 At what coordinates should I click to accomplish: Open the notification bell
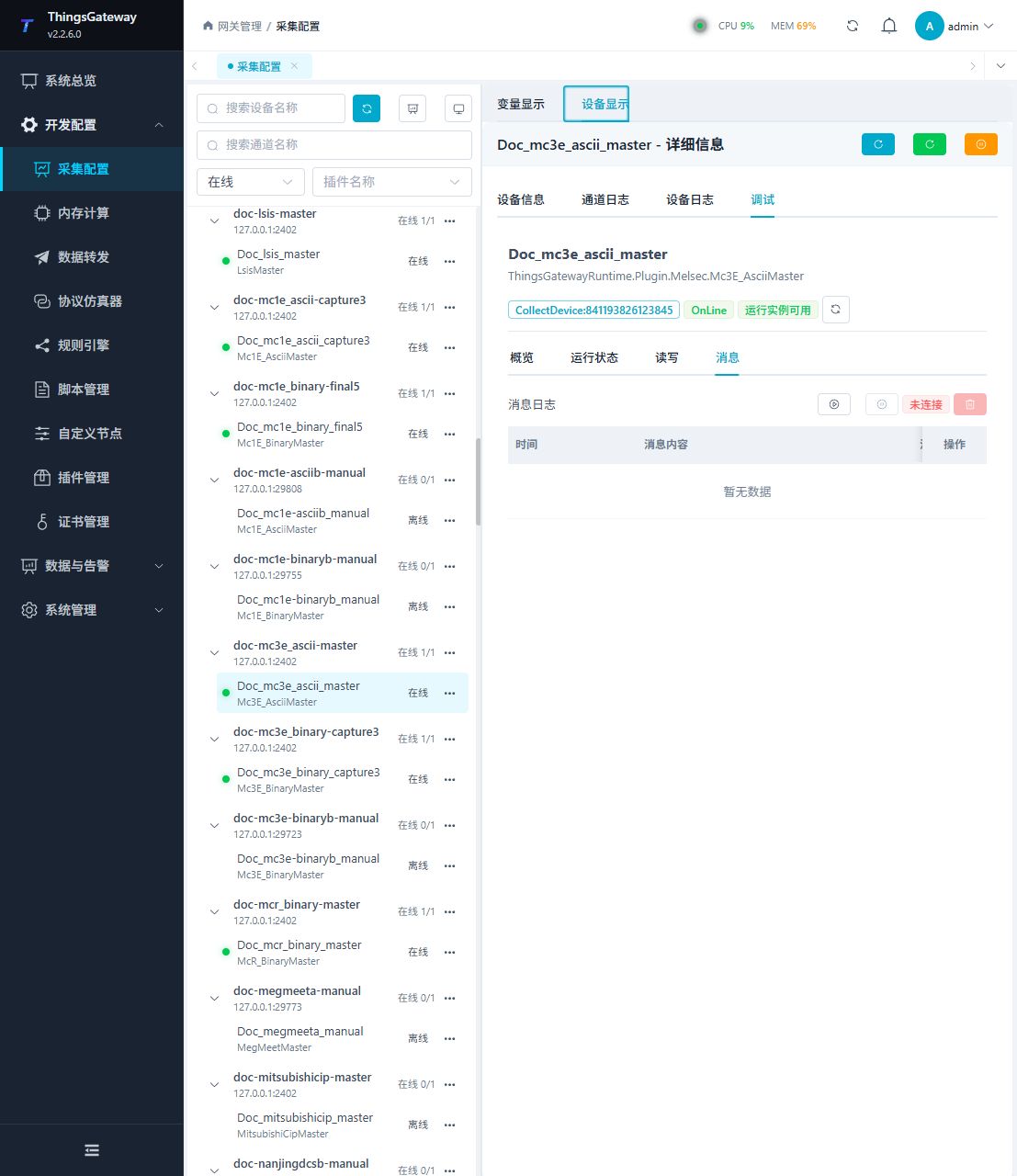(889, 26)
